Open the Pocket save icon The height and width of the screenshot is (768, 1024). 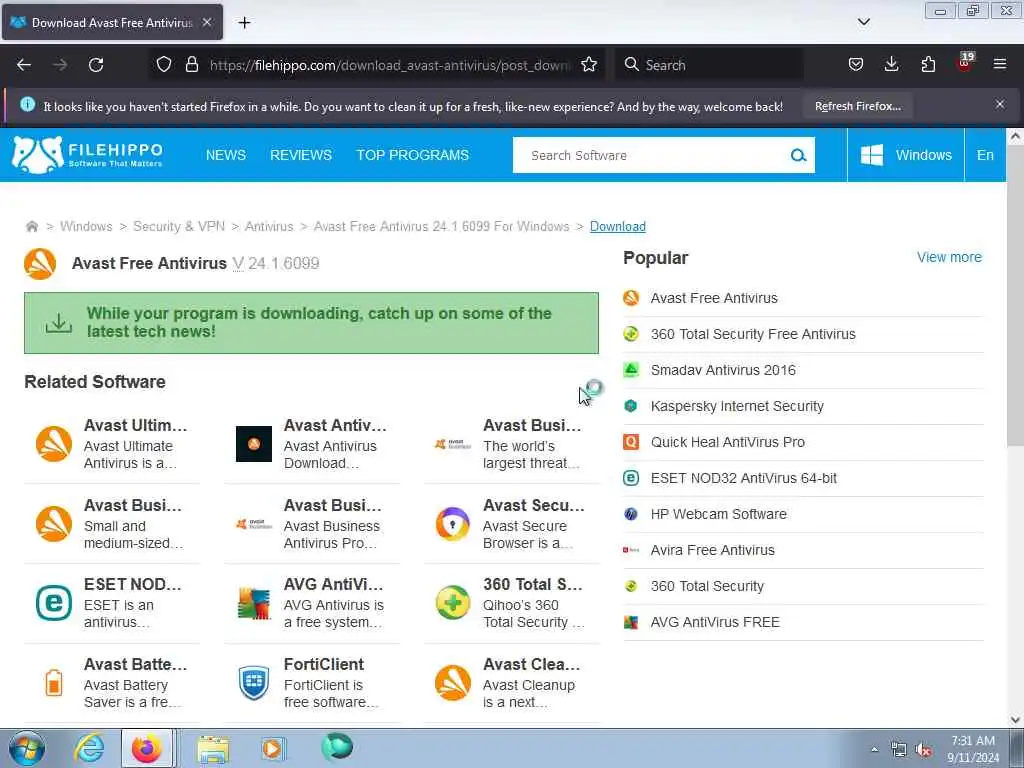point(856,65)
